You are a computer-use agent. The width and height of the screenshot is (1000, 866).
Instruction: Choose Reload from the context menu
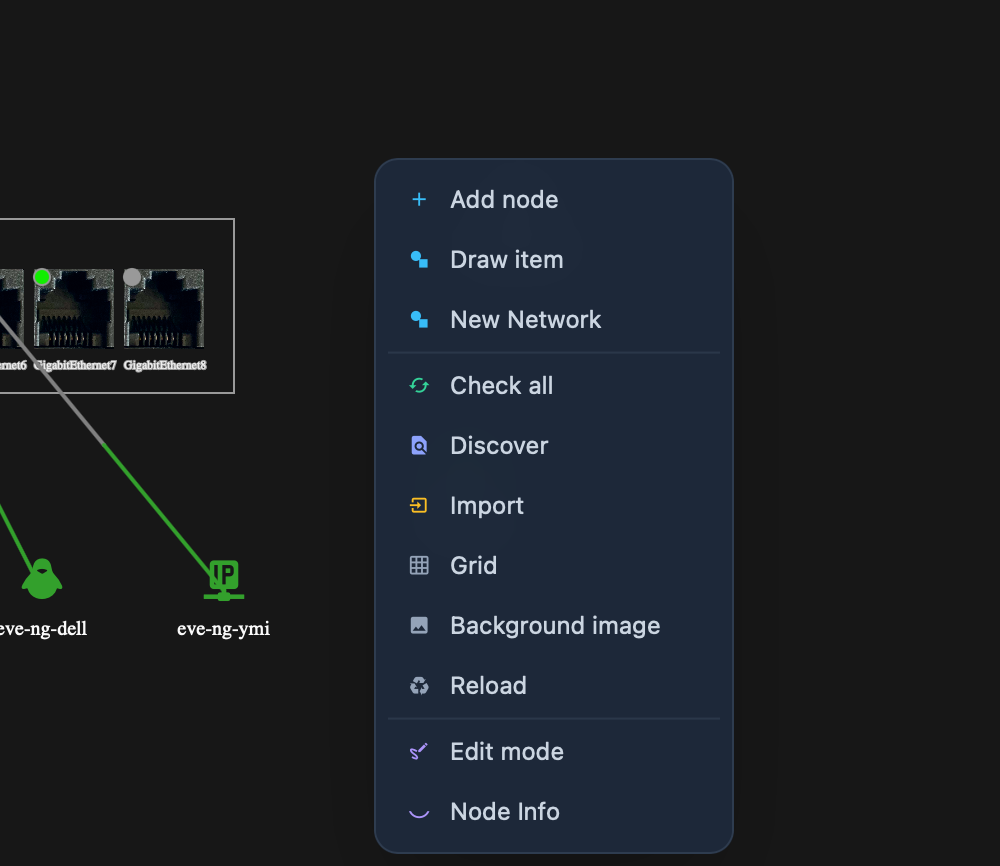[x=554, y=686]
